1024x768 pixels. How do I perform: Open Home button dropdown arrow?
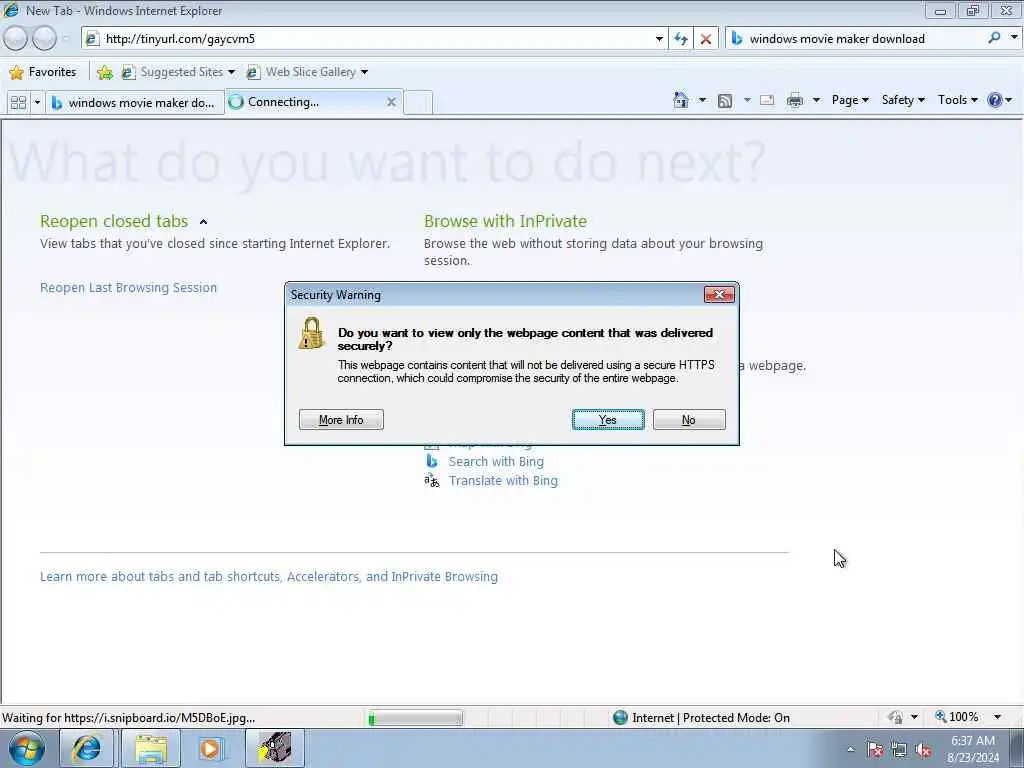point(702,100)
